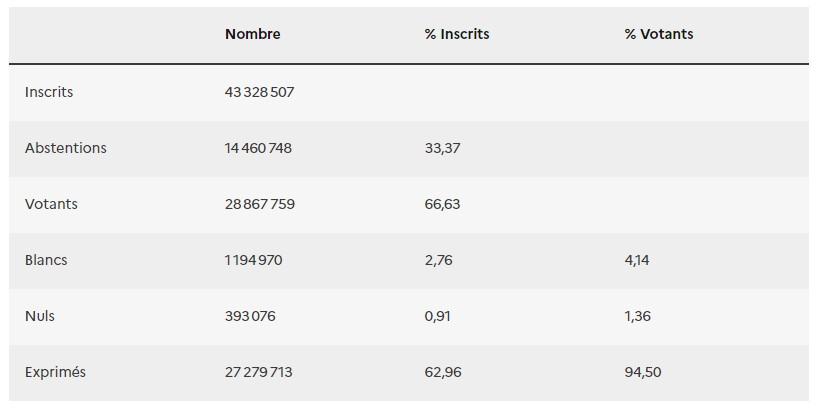Screen dimensions: 817x411
Task: Click the votants count 28 867 759
Action: (260, 204)
